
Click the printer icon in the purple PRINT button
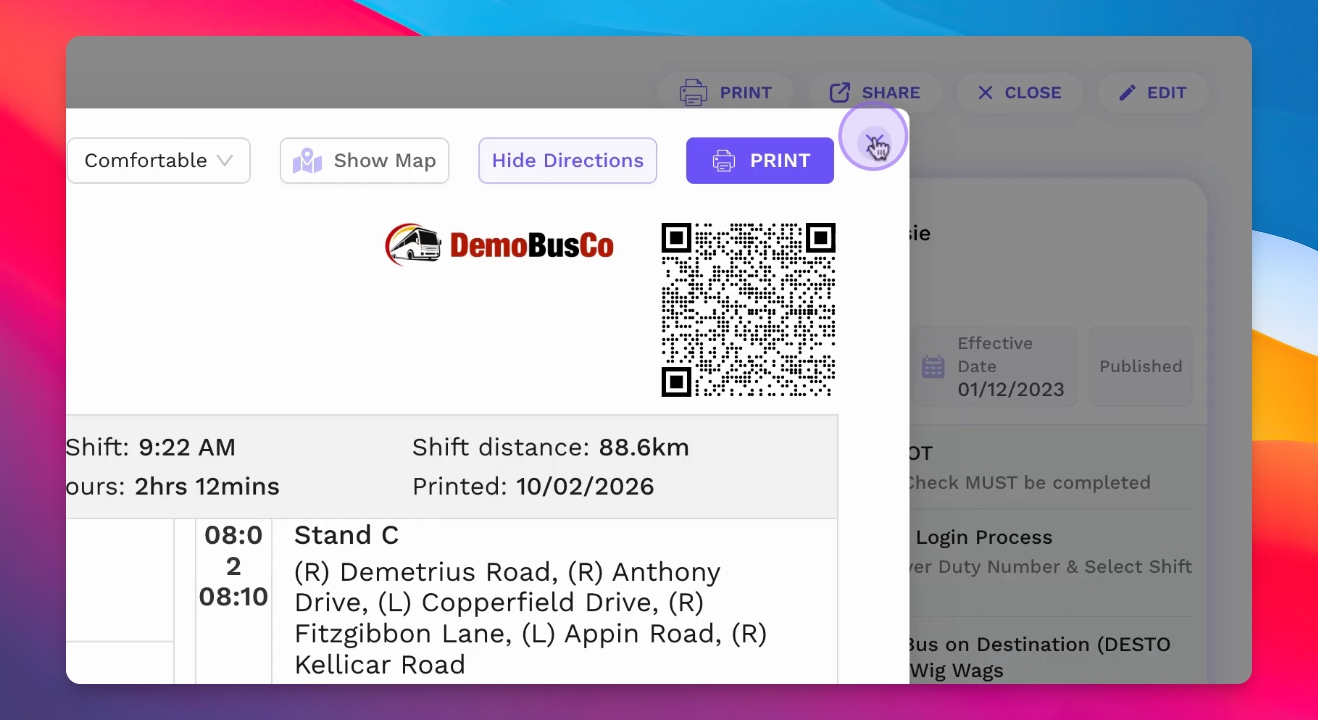(x=724, y=161)
